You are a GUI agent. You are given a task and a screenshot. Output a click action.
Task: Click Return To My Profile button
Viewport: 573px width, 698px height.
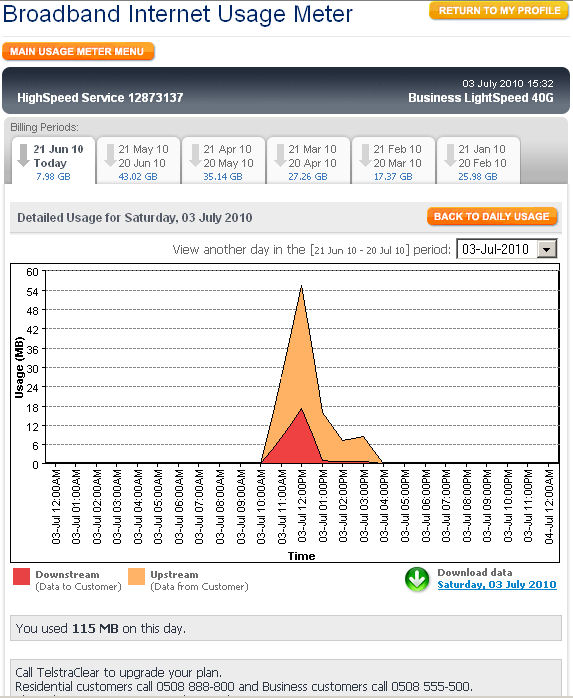click(x=499, y=11)
